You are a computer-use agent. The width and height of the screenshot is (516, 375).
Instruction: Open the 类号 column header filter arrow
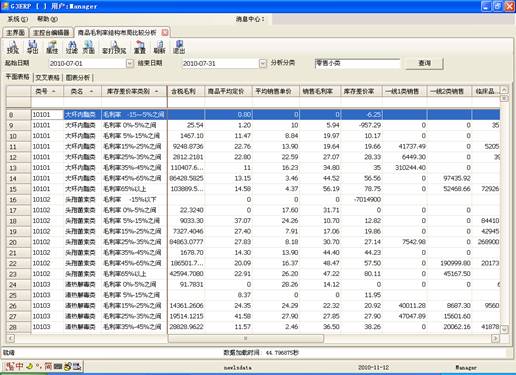pos(53,91)
